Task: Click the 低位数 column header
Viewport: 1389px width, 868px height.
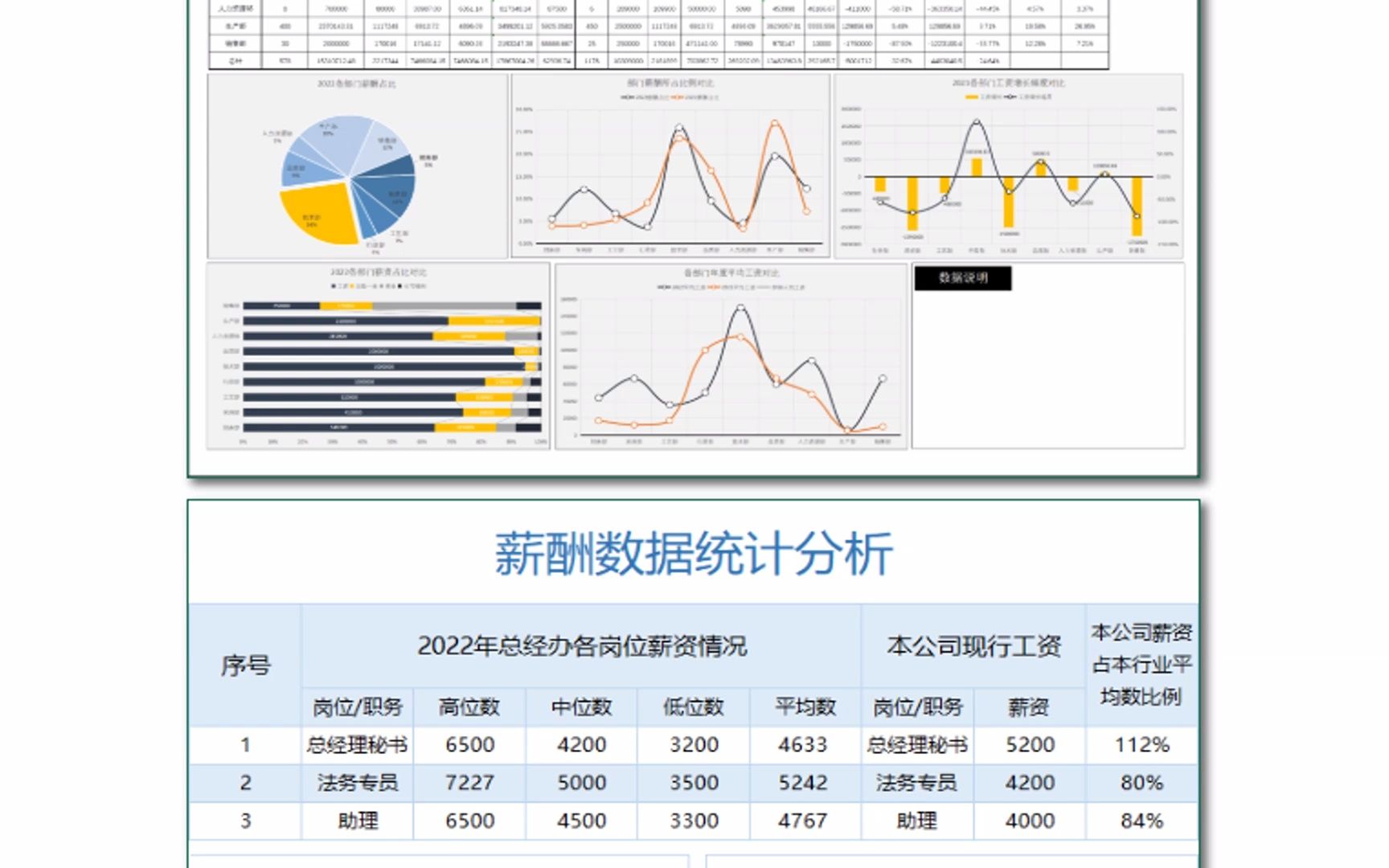Action: coord(694,707)
